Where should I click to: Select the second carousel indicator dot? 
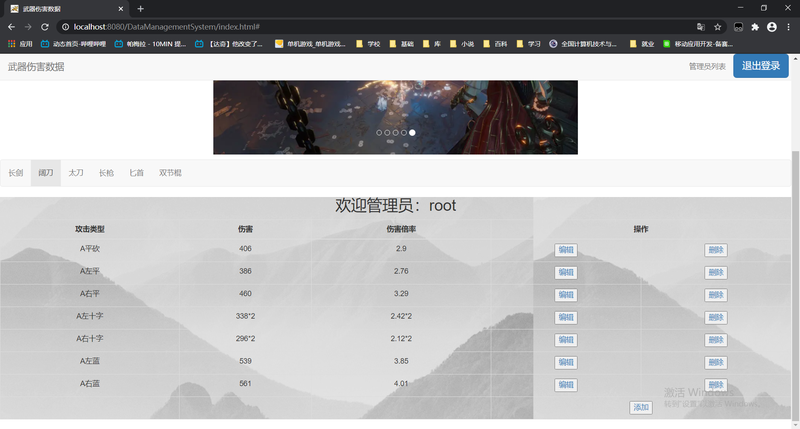(x=387, y=133)
